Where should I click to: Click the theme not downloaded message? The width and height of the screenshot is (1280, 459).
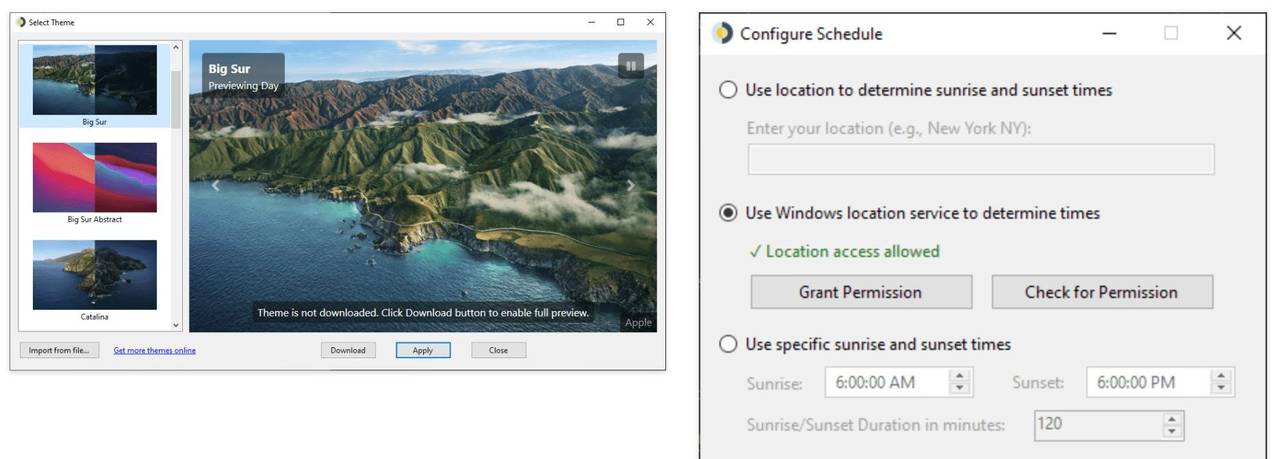pos(423,313)
